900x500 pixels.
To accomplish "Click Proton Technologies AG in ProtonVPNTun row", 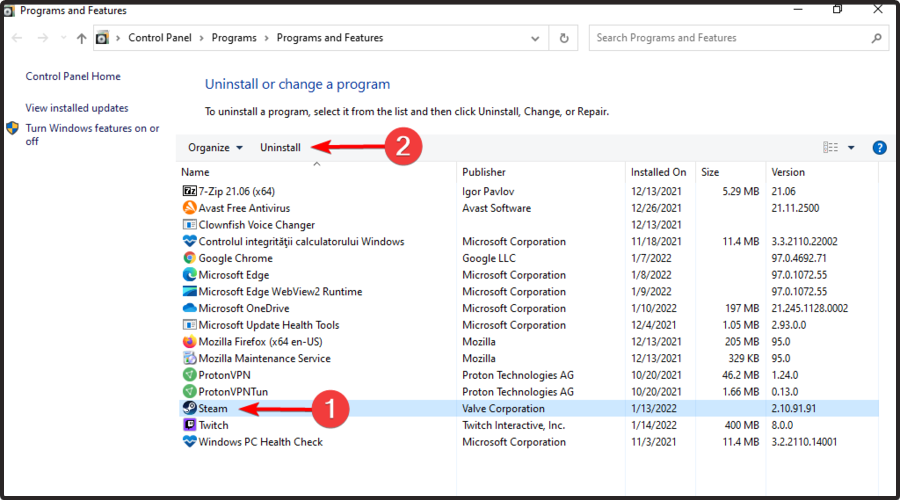I will (x=518, y=392).
